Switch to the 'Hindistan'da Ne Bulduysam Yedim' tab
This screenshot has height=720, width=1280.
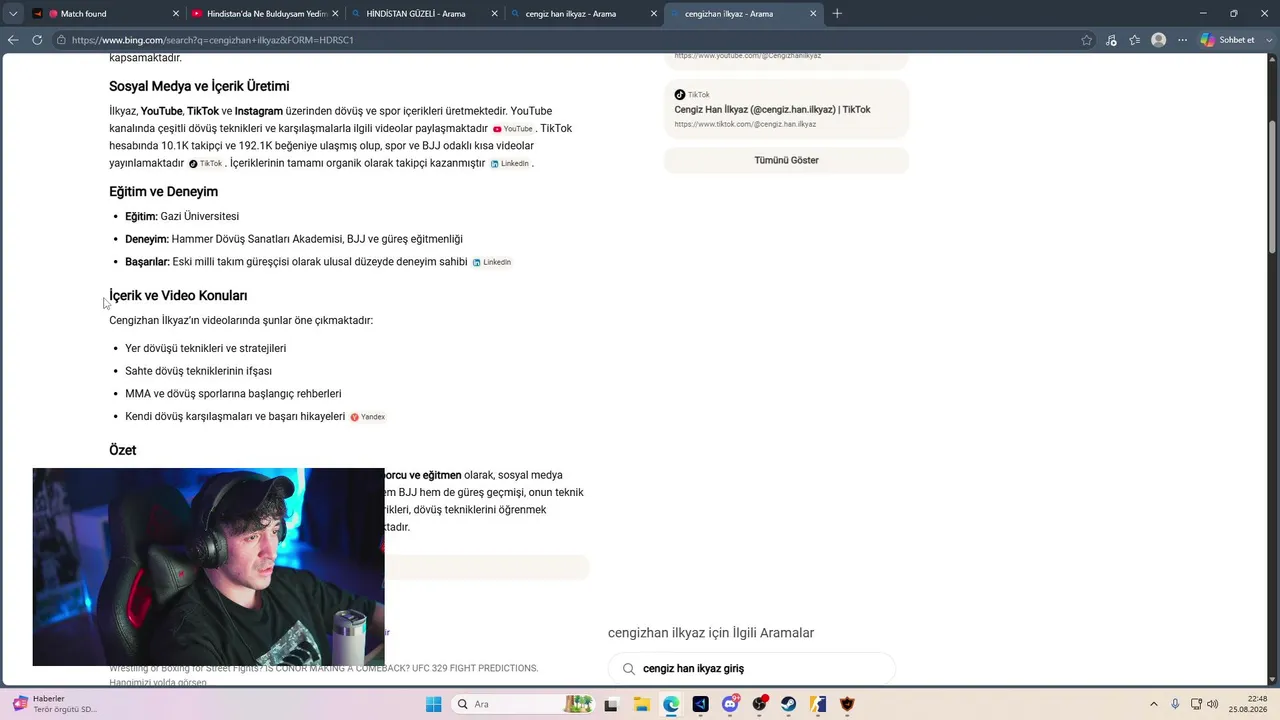pyautogui.click(x=265, y=14)
